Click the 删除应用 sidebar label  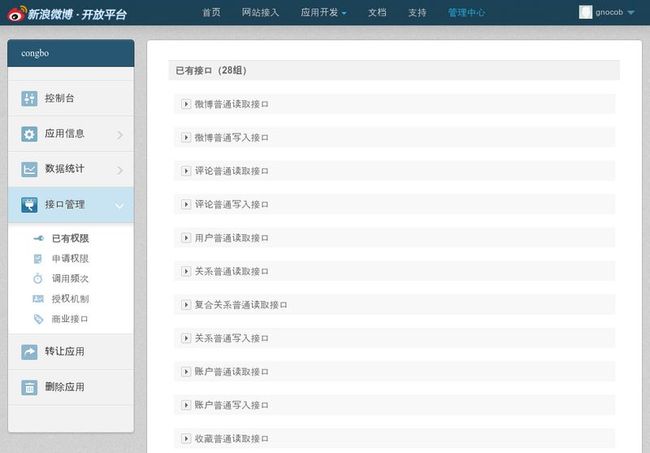coord(65,387)
